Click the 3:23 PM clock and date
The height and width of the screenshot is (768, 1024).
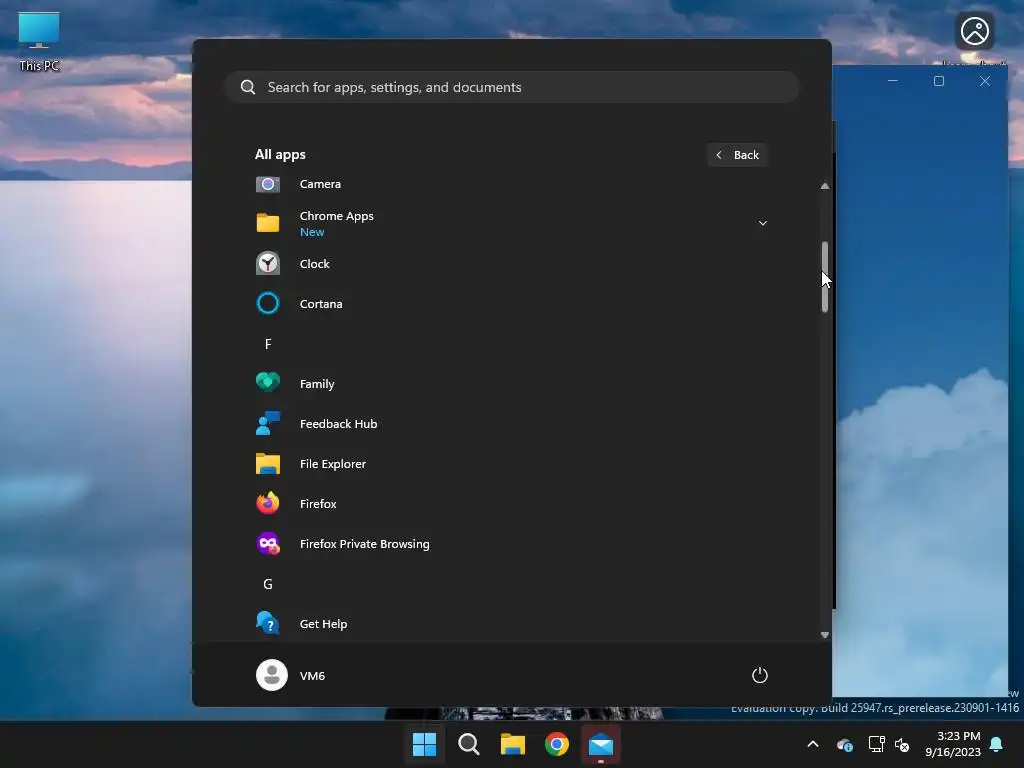tap(953, 744)
